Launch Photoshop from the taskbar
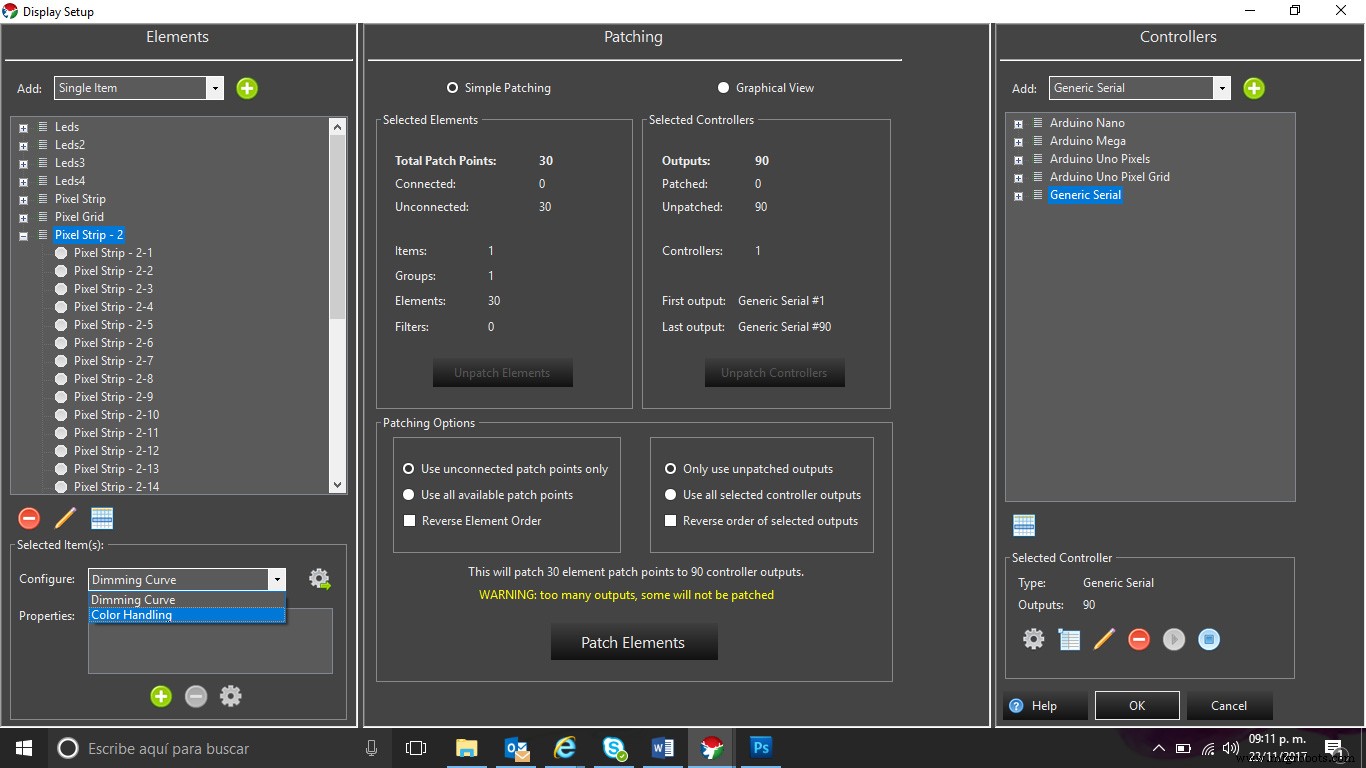The height and width of the screenshot is (768, 1366). [761, 747]
